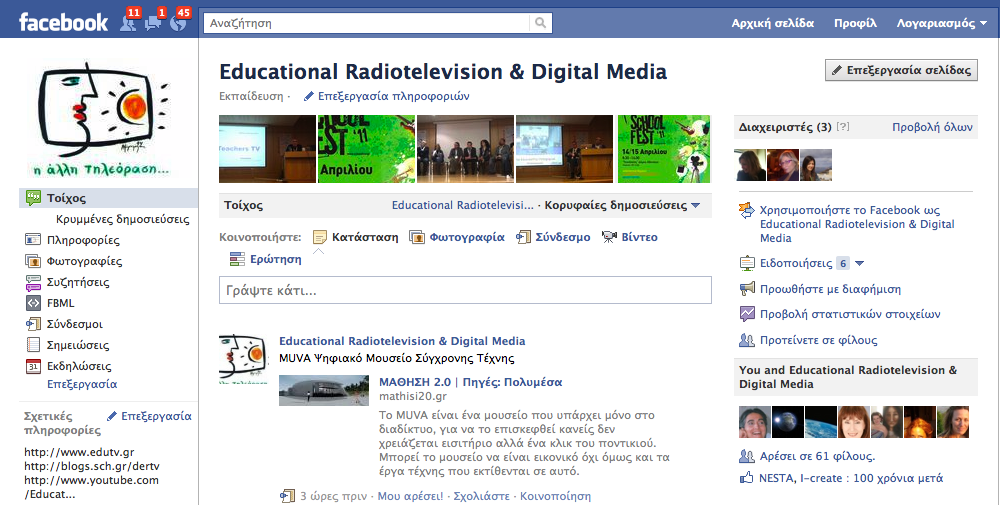The height and width of the screenshot is (505, 1000).
Task: Open http://www.edutv.gr link
Action: (79, 452)
